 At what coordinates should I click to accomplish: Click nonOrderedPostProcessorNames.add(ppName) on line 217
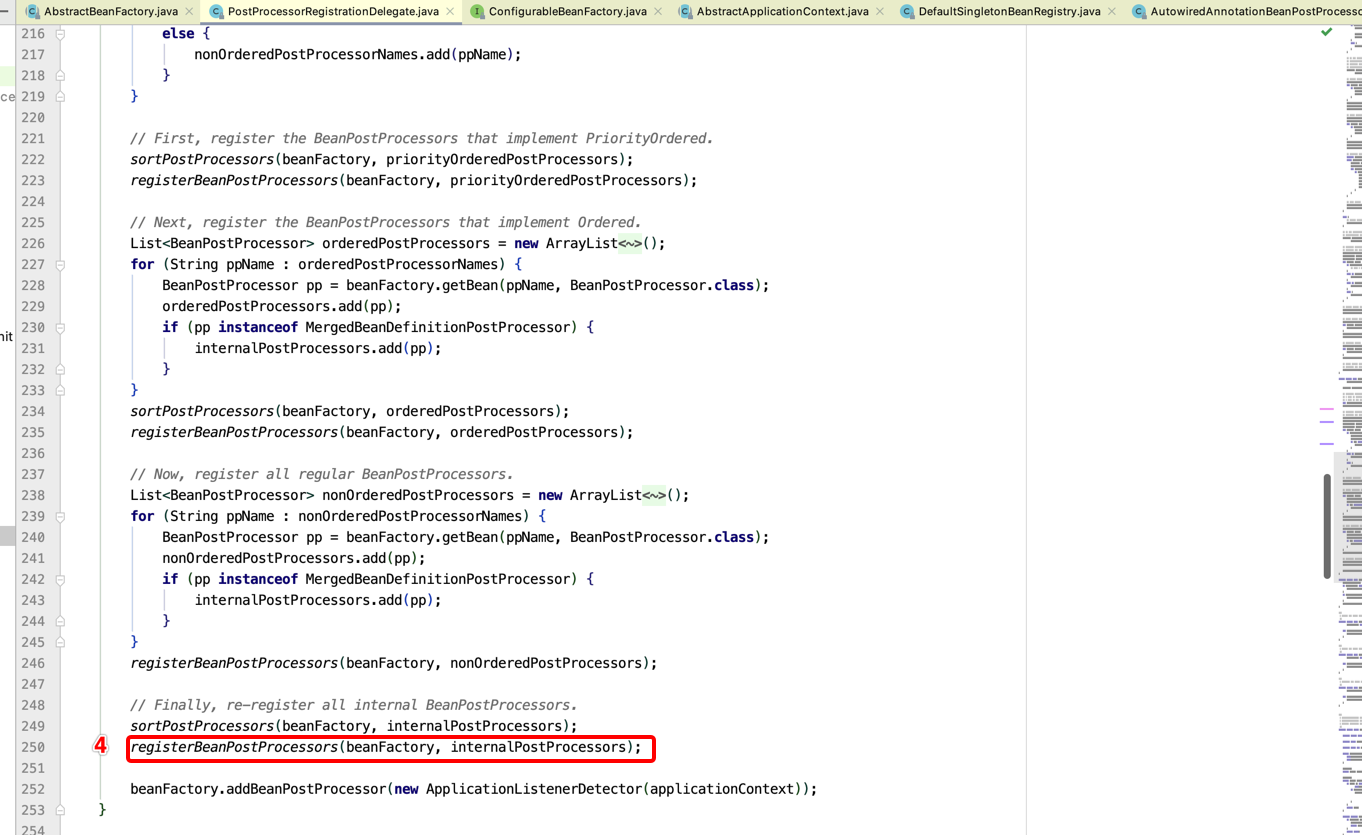(x=358, y=54)
